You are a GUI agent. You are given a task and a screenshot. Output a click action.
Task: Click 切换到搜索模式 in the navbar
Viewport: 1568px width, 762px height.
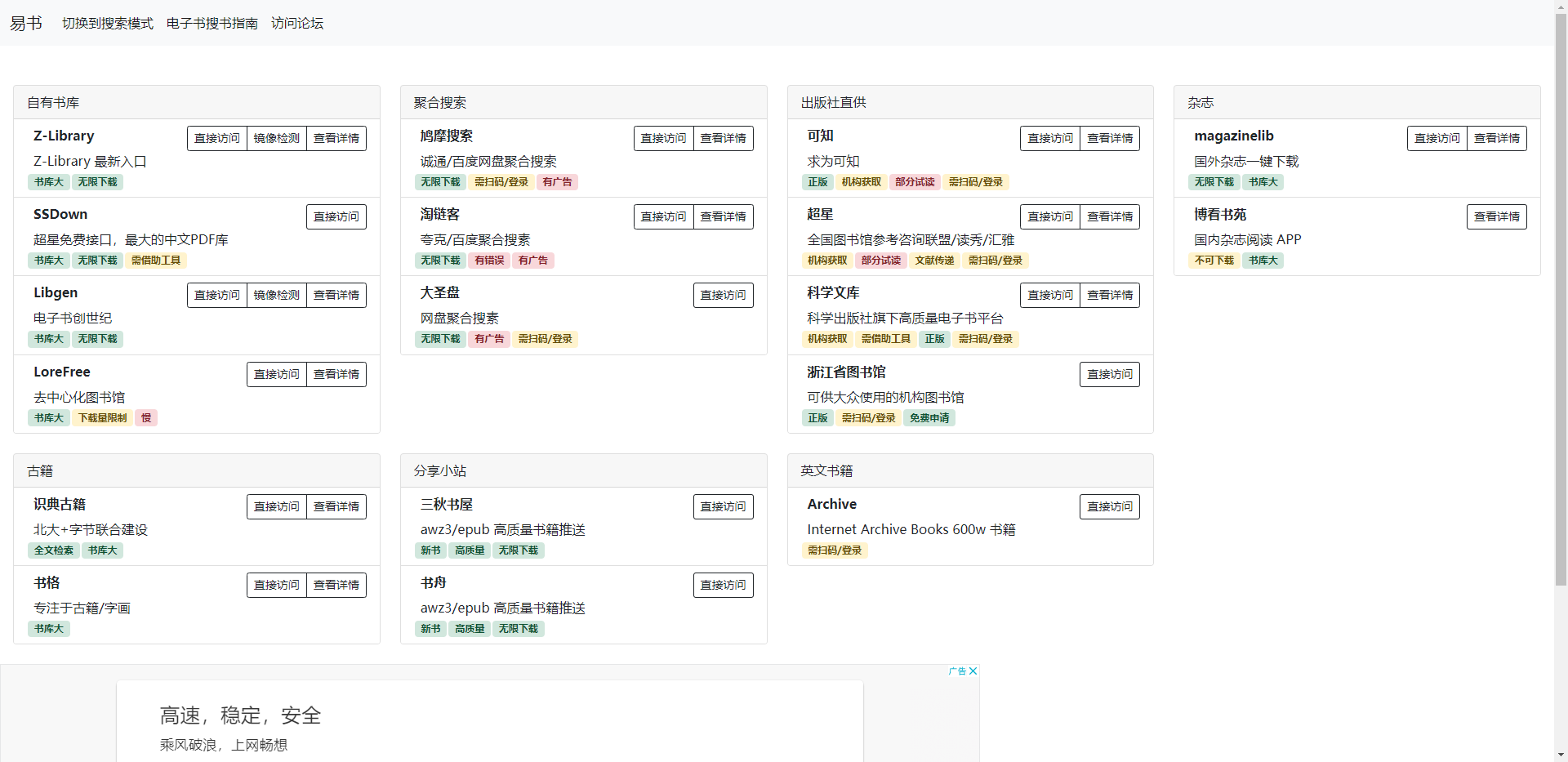108,23
